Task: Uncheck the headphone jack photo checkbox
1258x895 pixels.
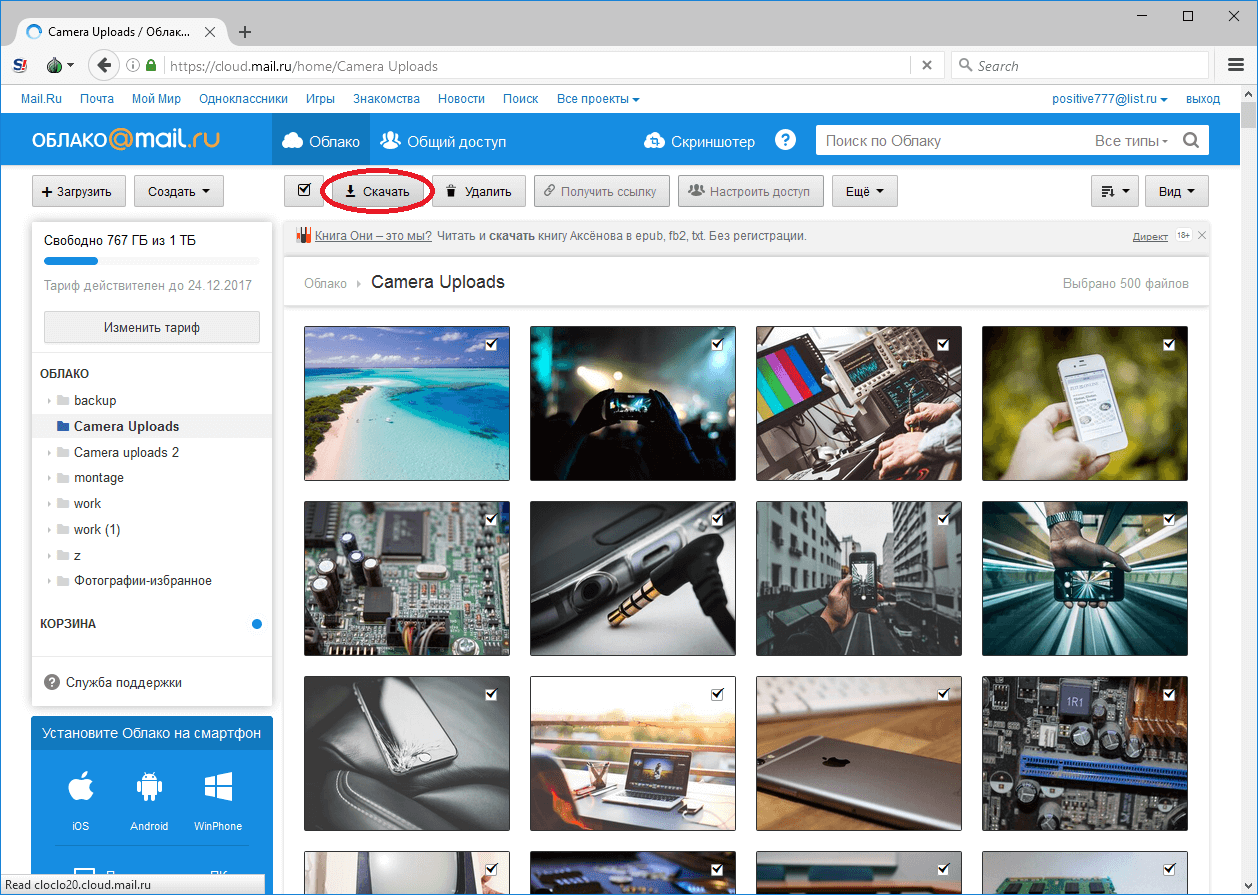Action: tap(718, 520)
